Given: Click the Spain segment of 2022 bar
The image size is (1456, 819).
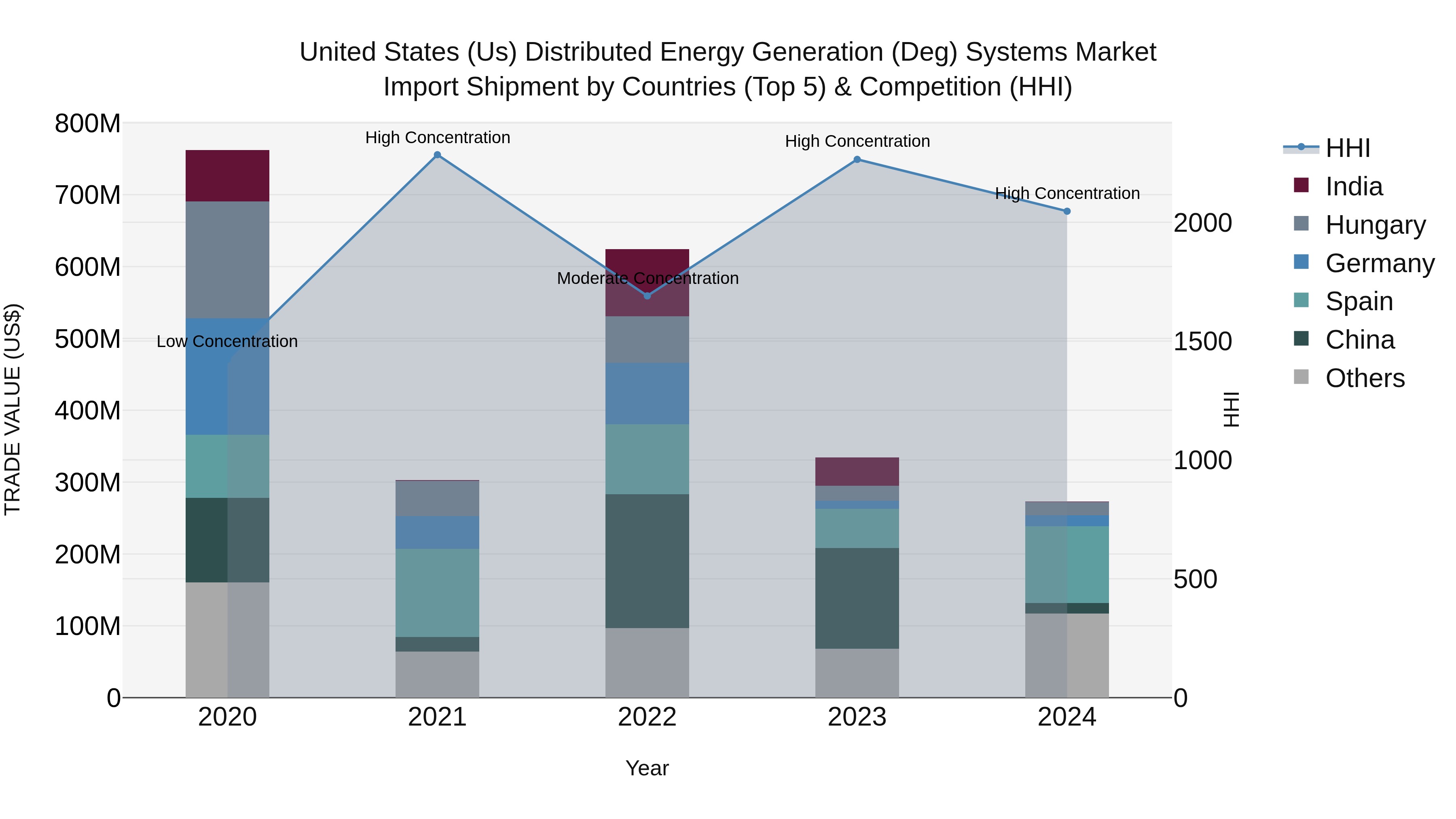Looking at the screenshot, I should click(x=647, y=459).
